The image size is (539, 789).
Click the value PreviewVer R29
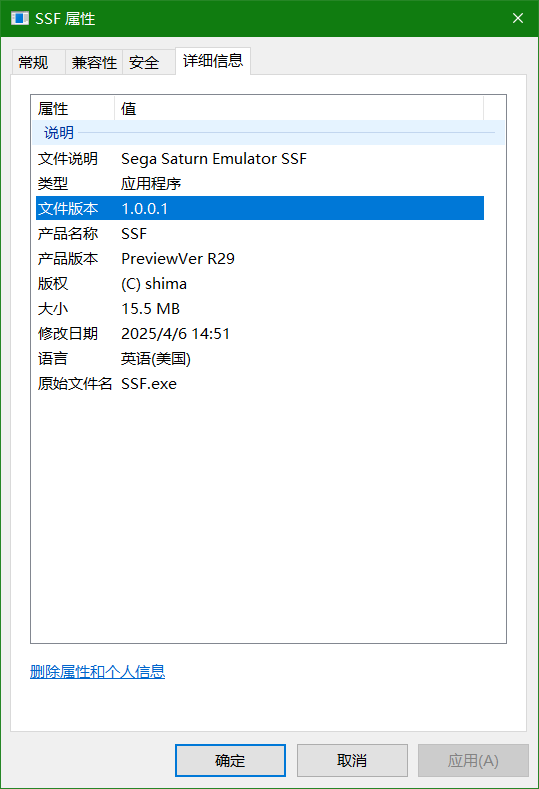178,259
